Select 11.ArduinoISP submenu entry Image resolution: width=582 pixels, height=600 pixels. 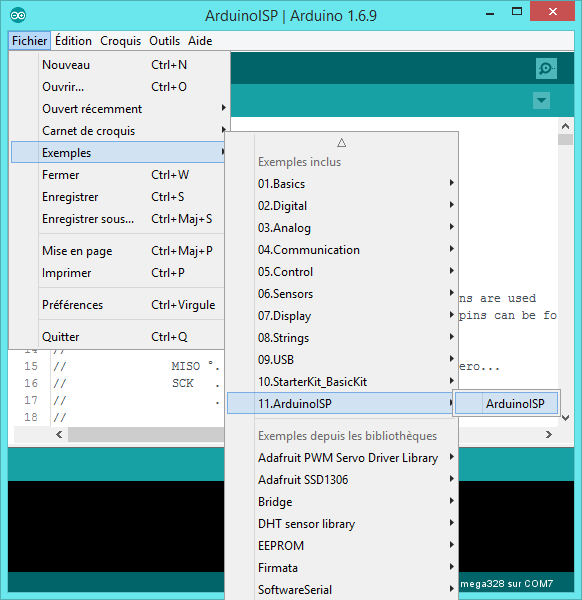coord(341,403)
